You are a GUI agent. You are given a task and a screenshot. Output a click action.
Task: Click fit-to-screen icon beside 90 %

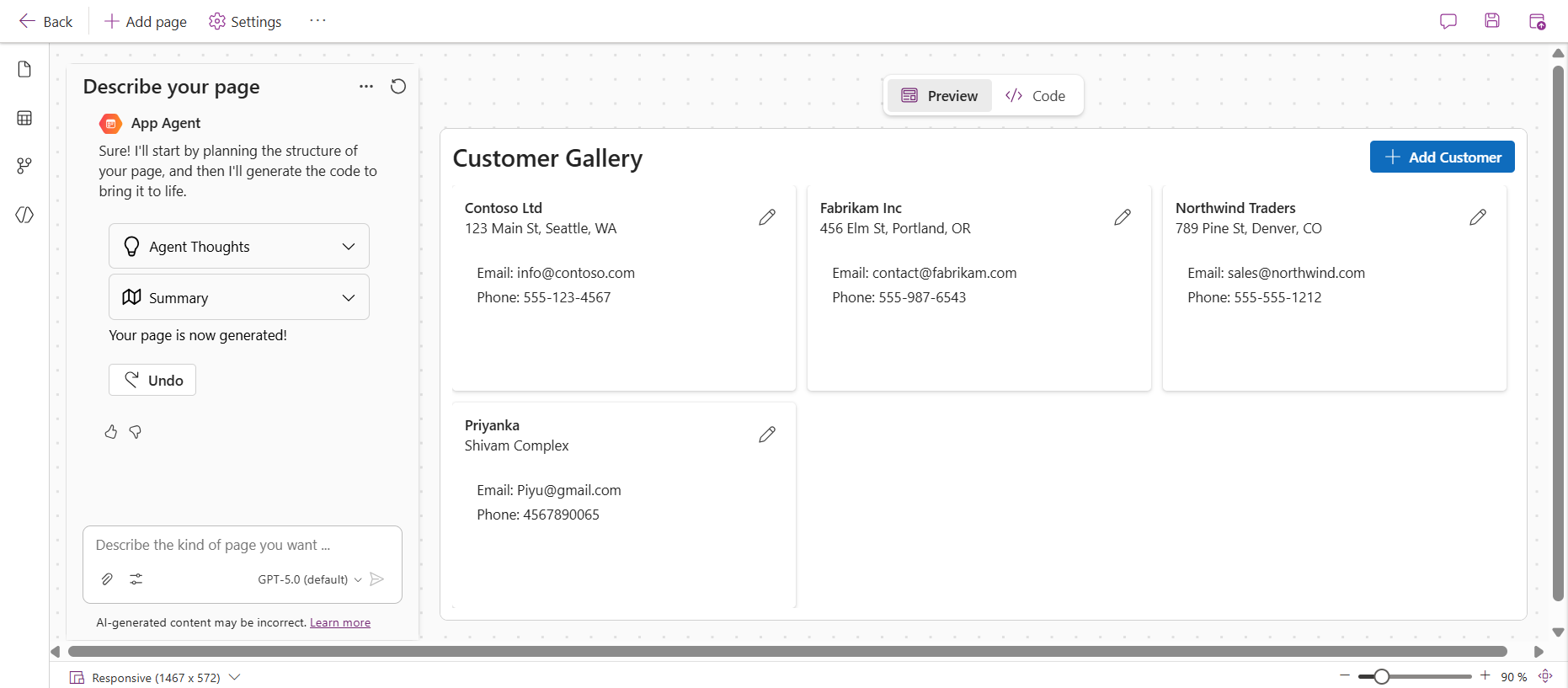click(x=1545, y=676)
